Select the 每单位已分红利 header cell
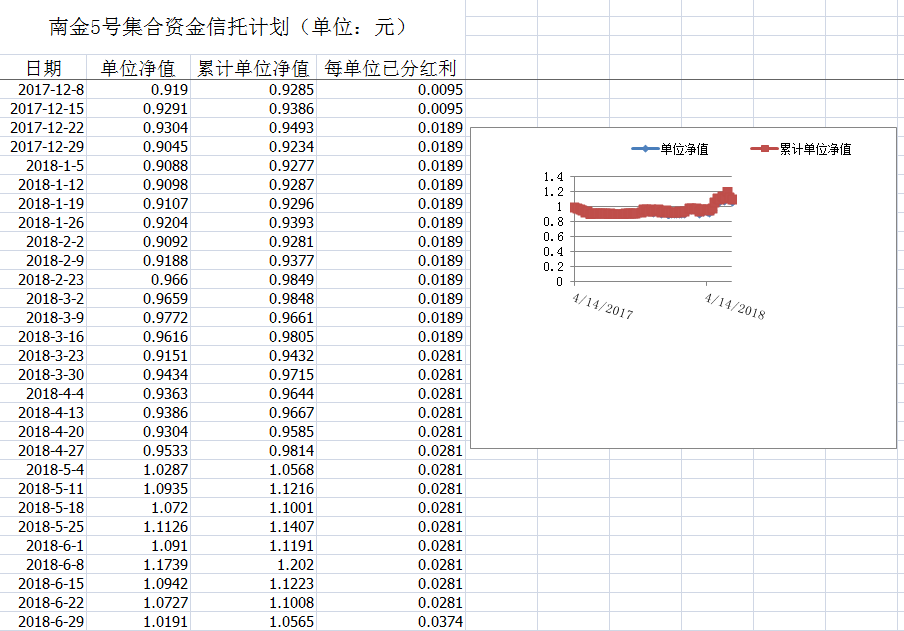904x631 pixels. click(390, 68)
